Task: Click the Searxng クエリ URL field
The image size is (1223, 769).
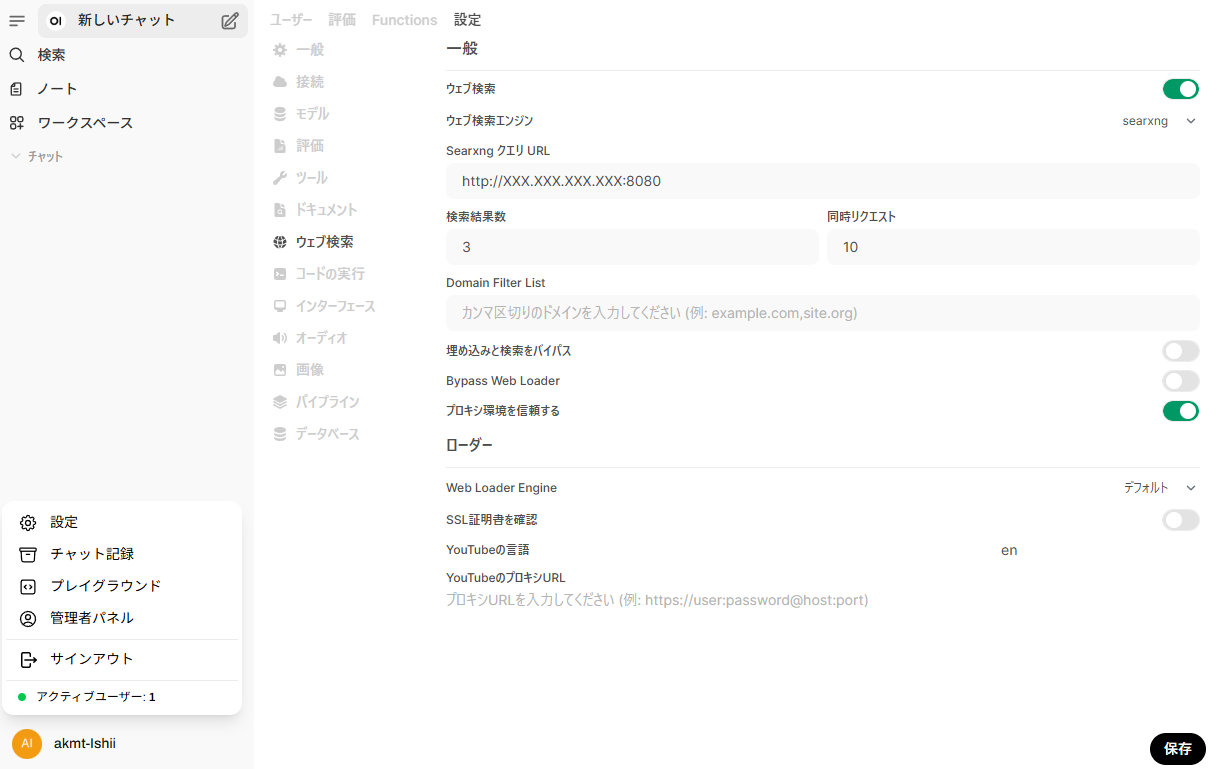Action: point(822,181)
